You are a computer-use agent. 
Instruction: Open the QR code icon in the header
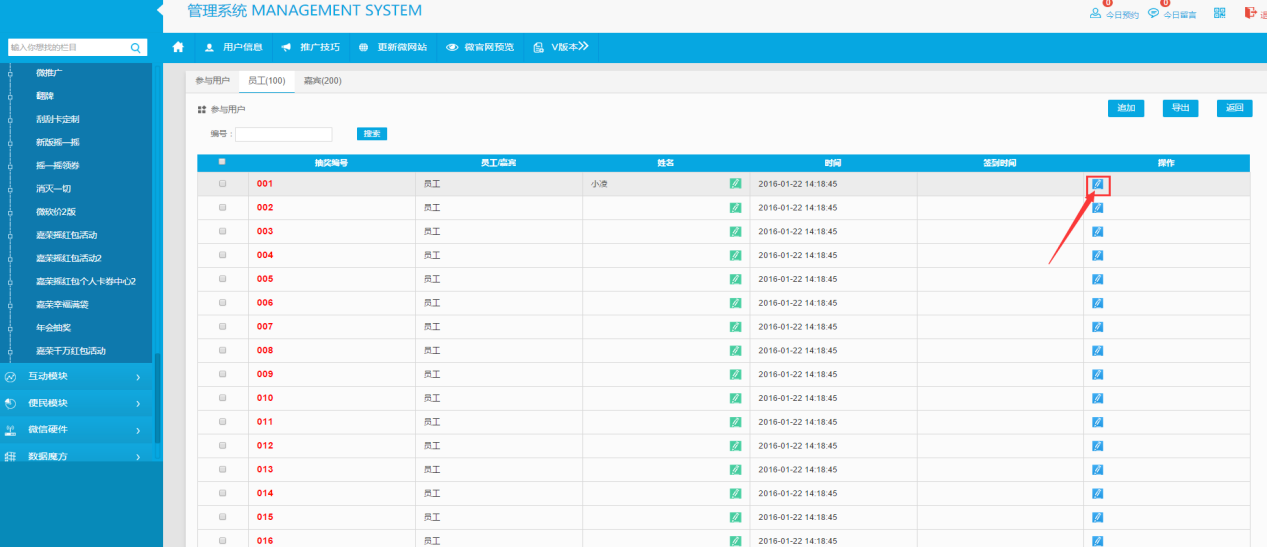pos(1219,13)
